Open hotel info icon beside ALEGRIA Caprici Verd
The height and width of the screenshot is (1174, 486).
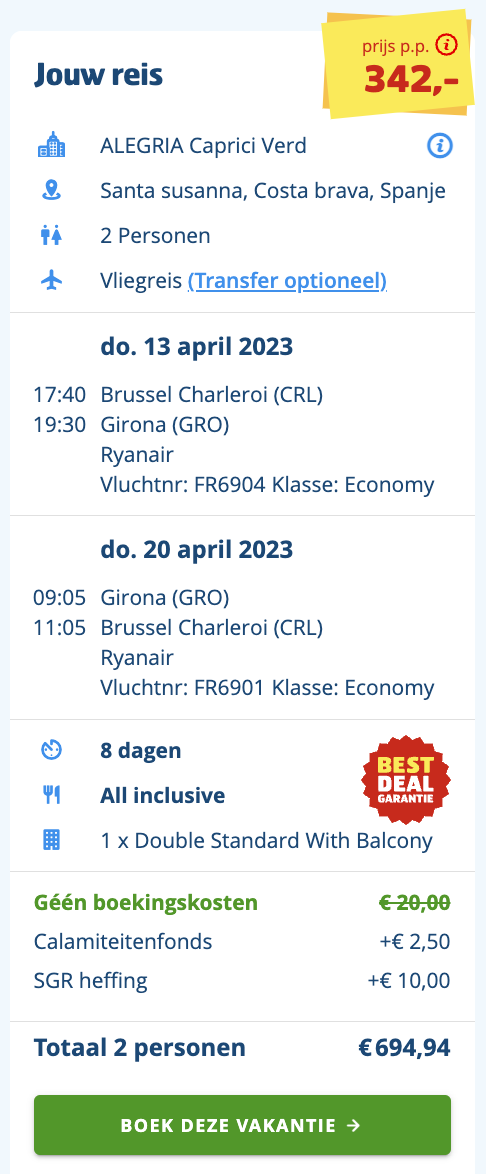point(440,146)
